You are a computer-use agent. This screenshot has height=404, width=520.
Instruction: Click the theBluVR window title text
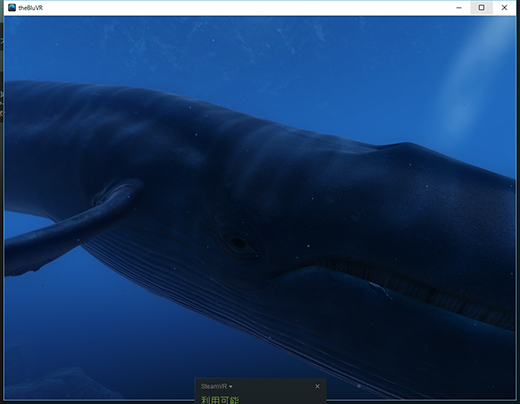tap(31, 8)
